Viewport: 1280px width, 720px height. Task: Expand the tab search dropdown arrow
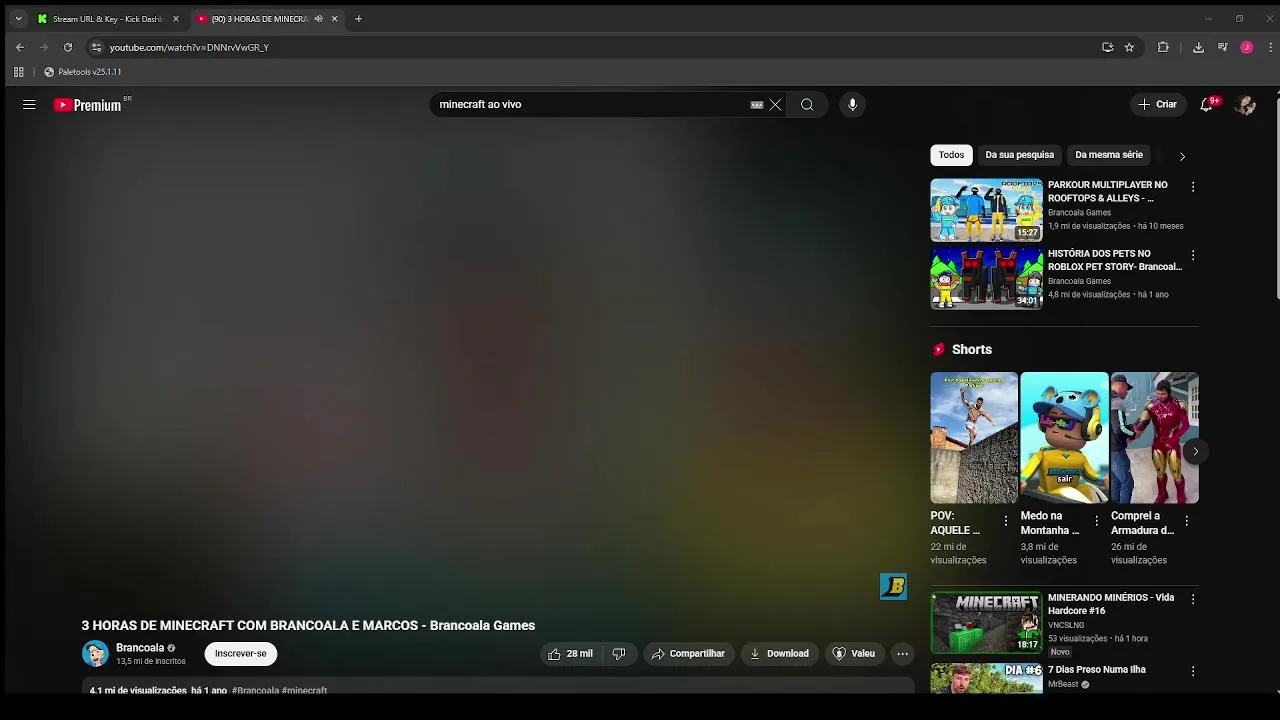tap(18, 19)
